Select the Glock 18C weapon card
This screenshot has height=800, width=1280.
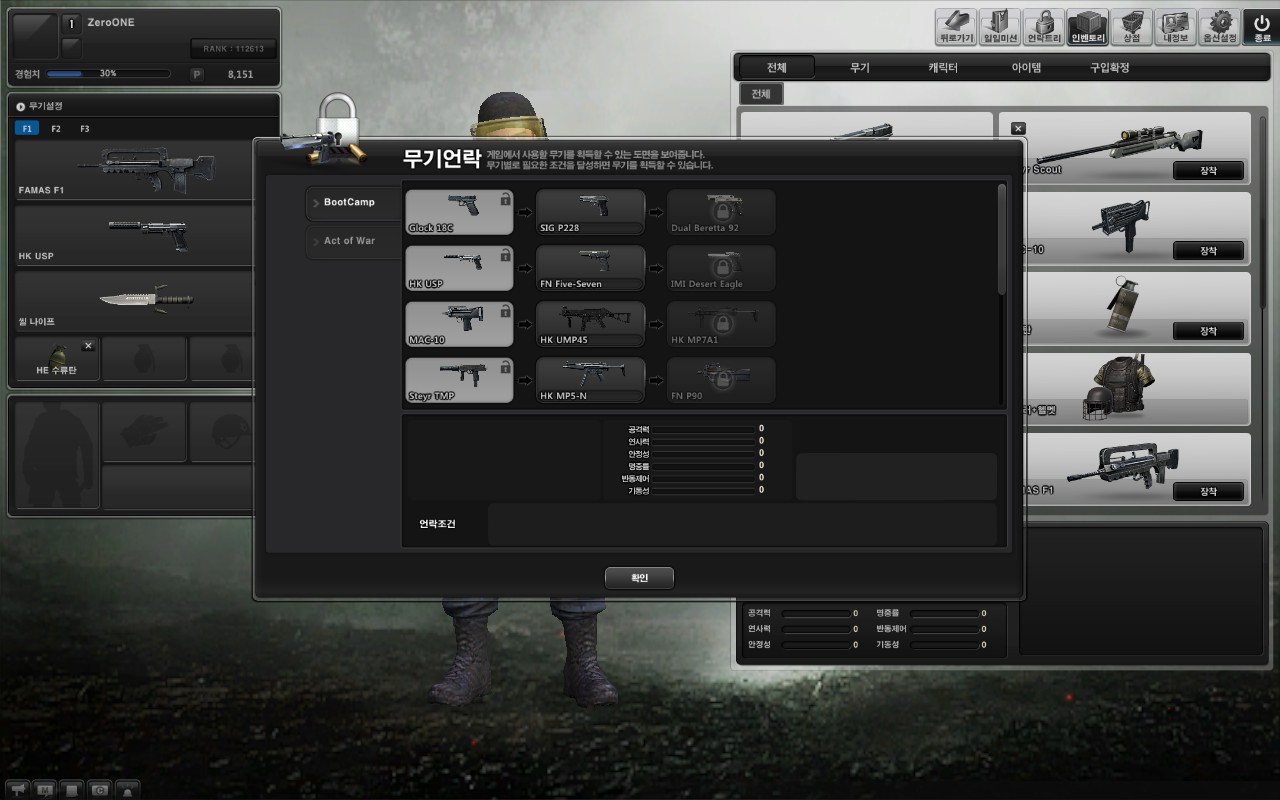click(459, 212)
